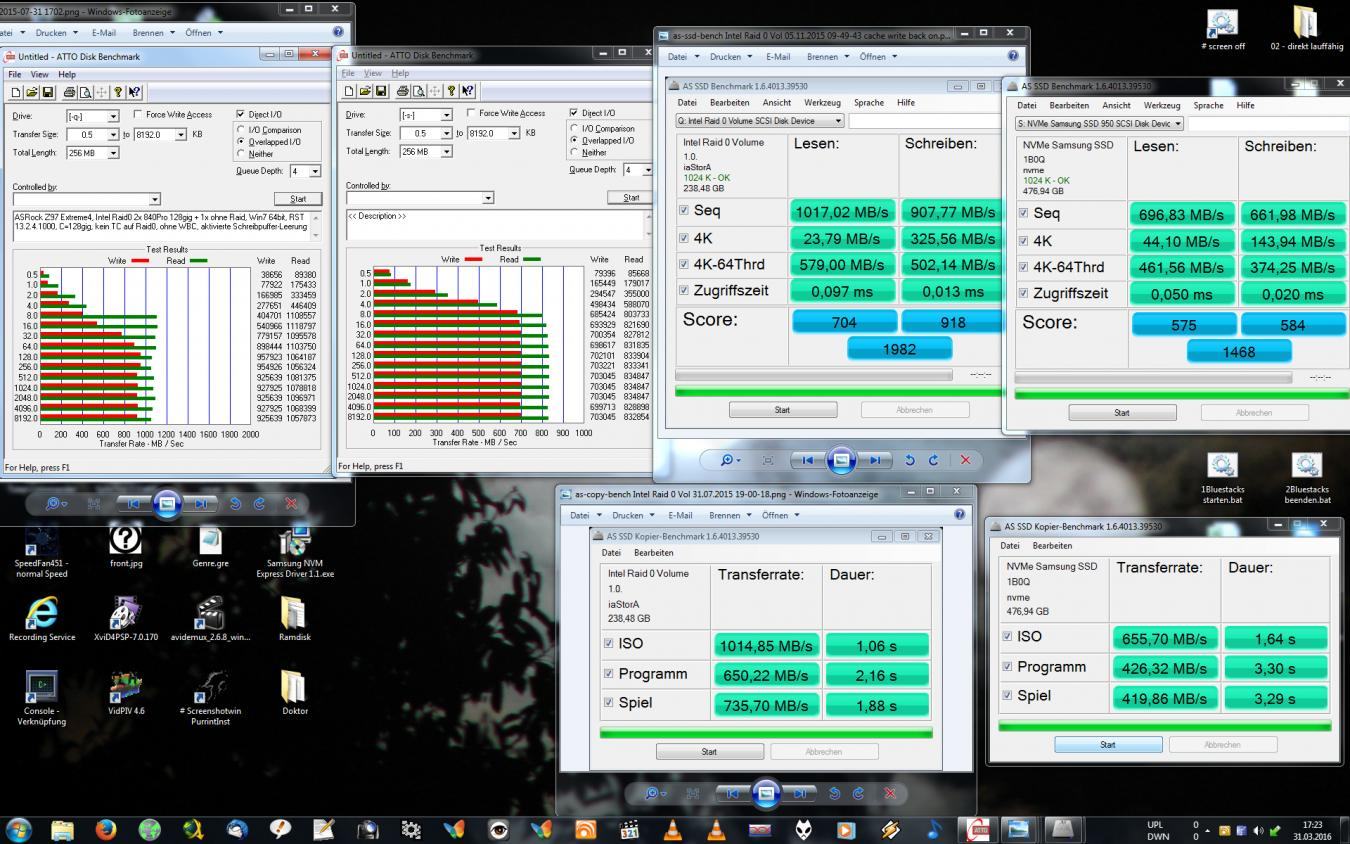The height and width of the screenshot is (844, 1350).
Task: Click red delete icon in 2015-07-31.1702.png viewer
Action: pyautogui.click(x=291, y=504)
